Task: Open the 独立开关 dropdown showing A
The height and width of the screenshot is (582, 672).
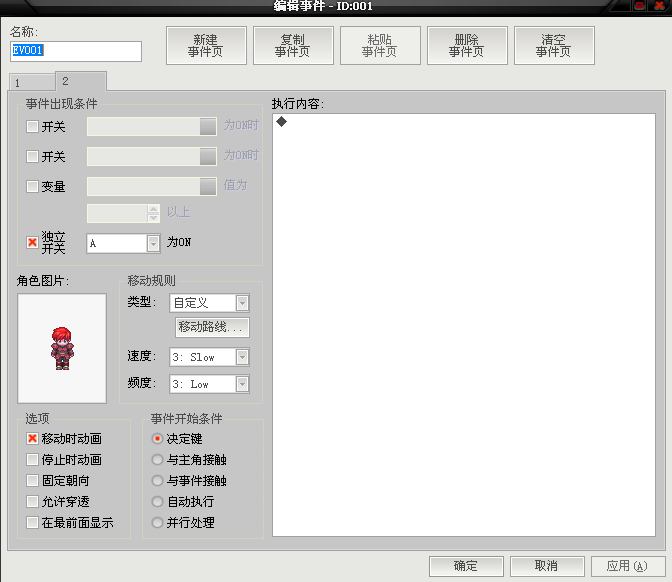Action: [x=123, y=243]
